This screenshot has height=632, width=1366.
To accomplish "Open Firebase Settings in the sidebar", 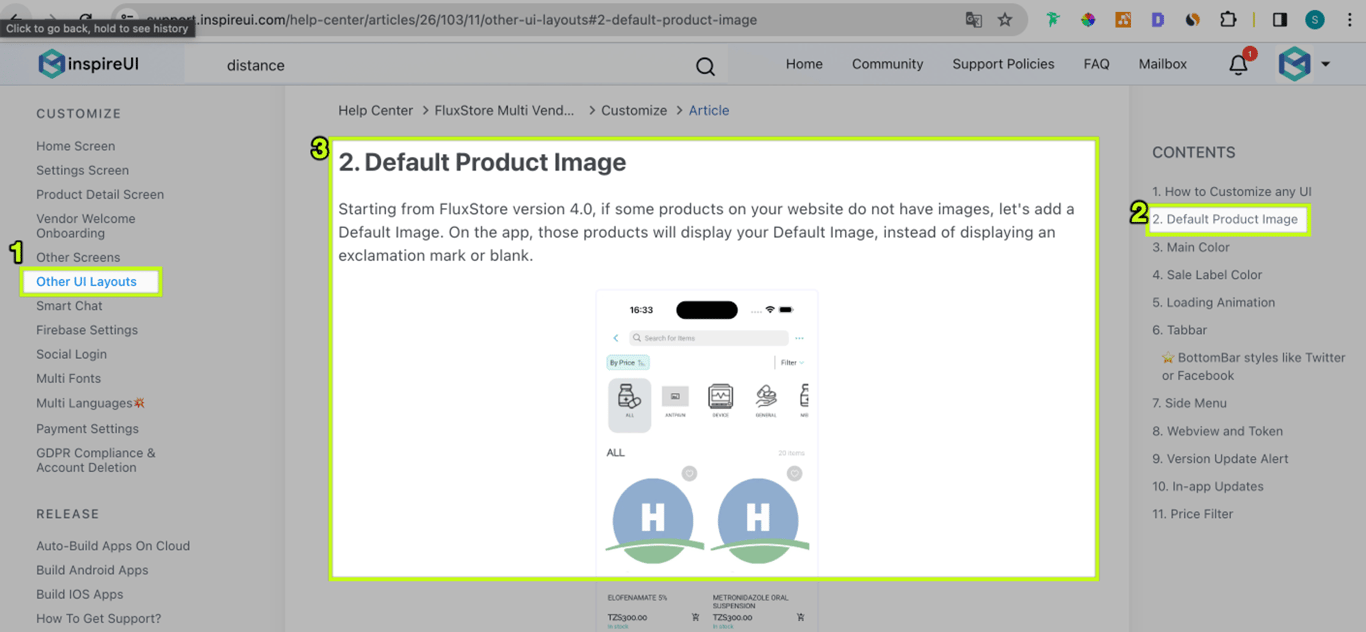I will (x=87, y=330).
